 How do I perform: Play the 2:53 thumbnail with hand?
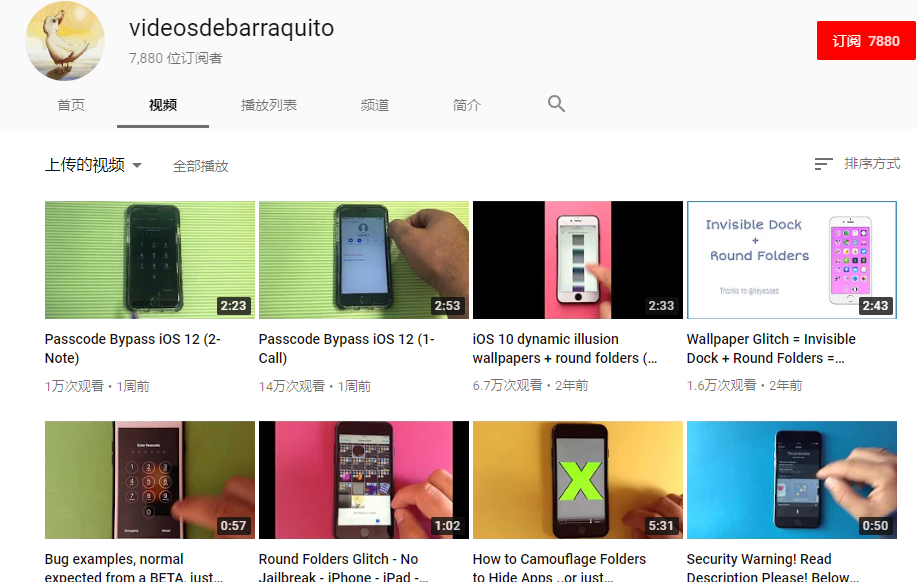[364, 260]
